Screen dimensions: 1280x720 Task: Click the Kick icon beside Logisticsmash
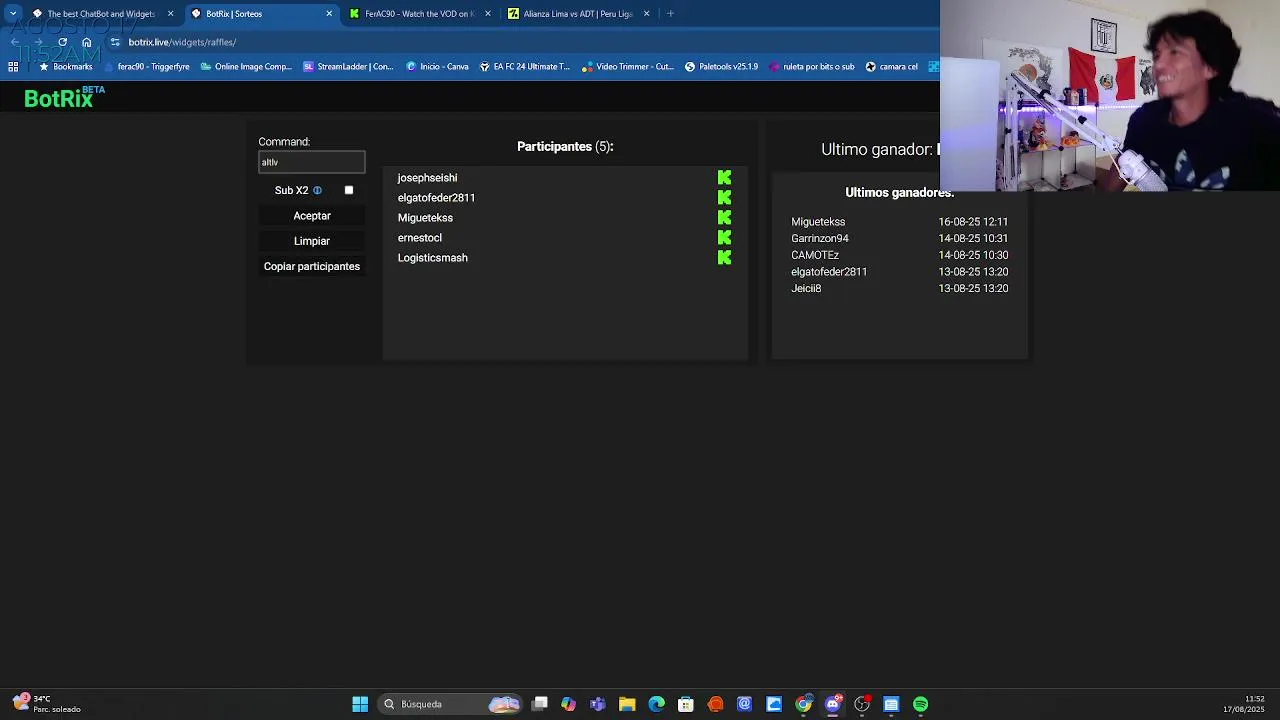click(724, 258)
